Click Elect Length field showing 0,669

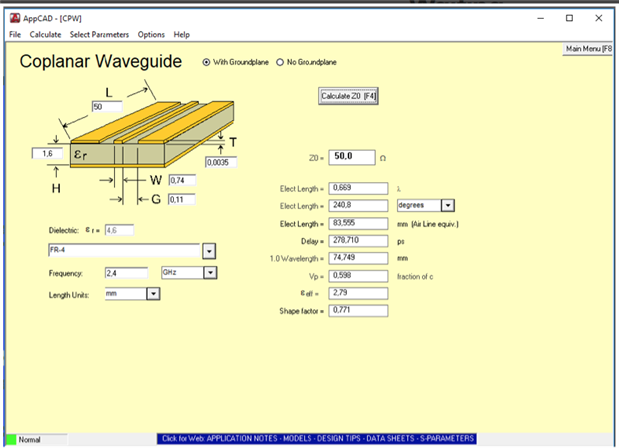(x=358, y=188)
